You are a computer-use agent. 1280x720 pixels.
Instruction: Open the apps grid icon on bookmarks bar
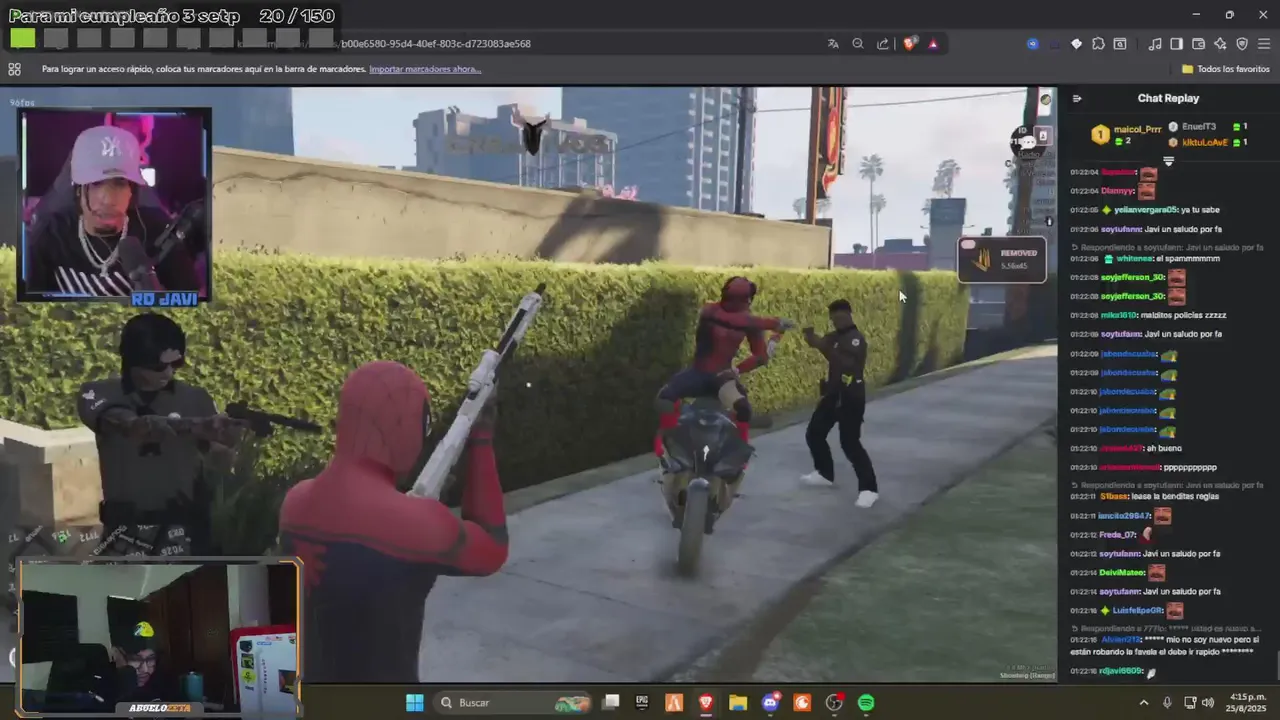(x=14, y=69)
